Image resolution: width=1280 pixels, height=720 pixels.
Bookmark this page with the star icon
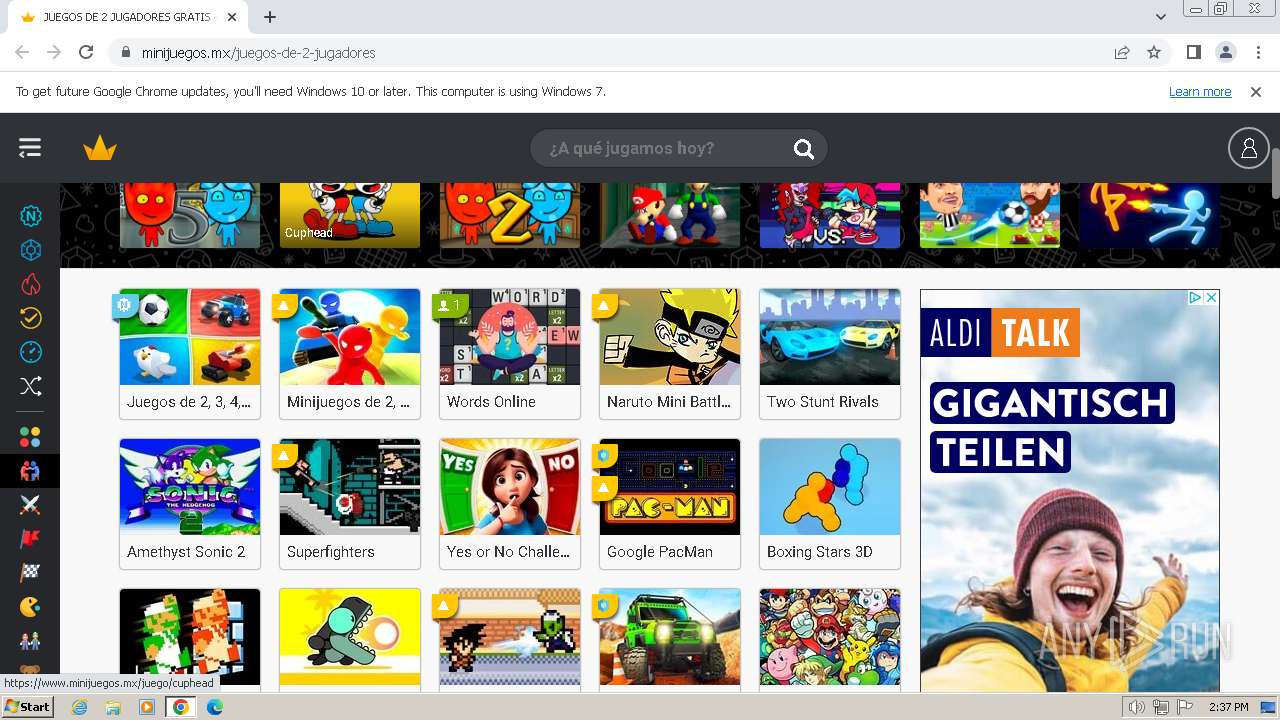point(1154,52)
